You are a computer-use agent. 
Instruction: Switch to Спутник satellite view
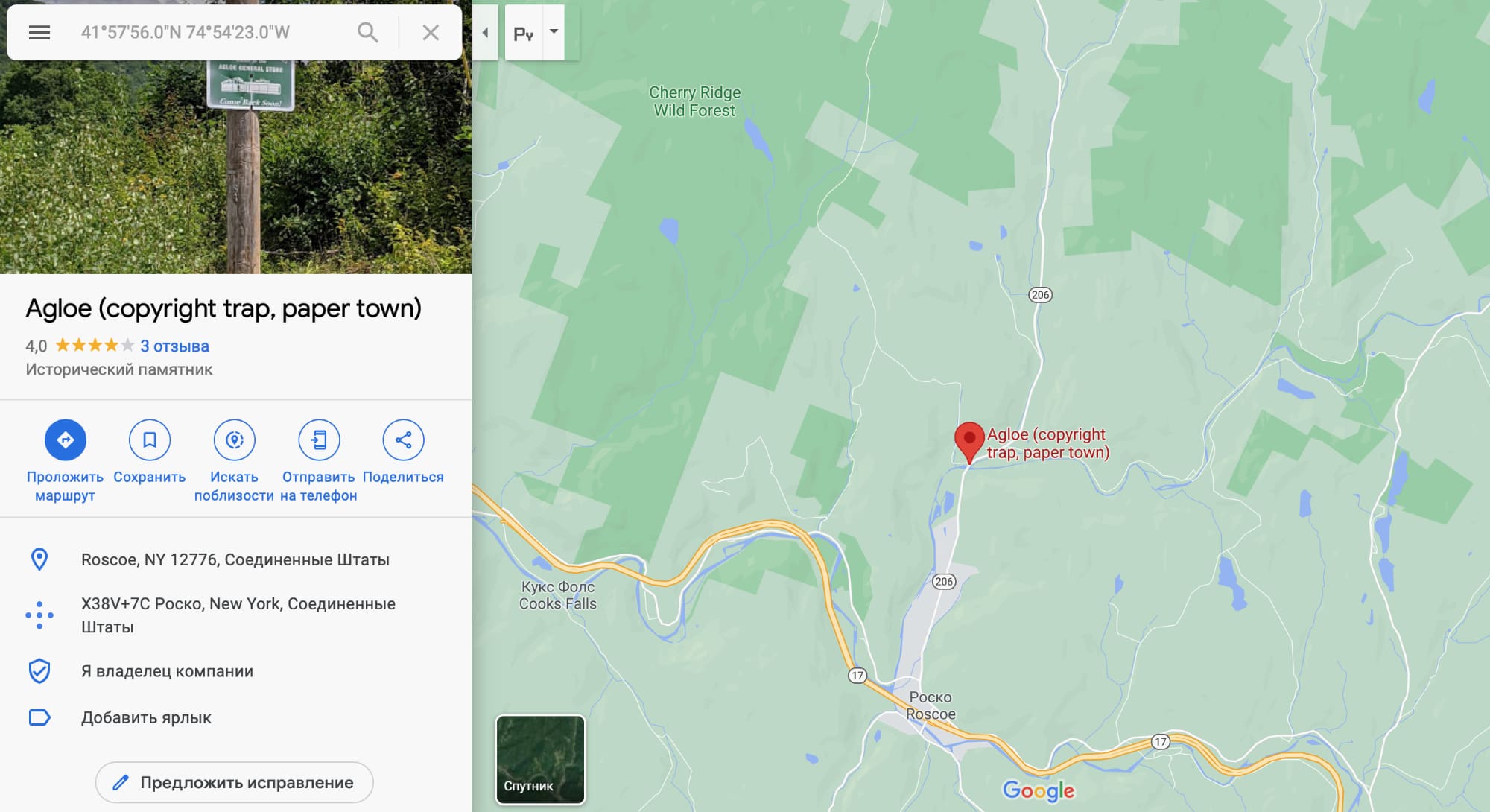pyautogui.click(x=541, y=759)
